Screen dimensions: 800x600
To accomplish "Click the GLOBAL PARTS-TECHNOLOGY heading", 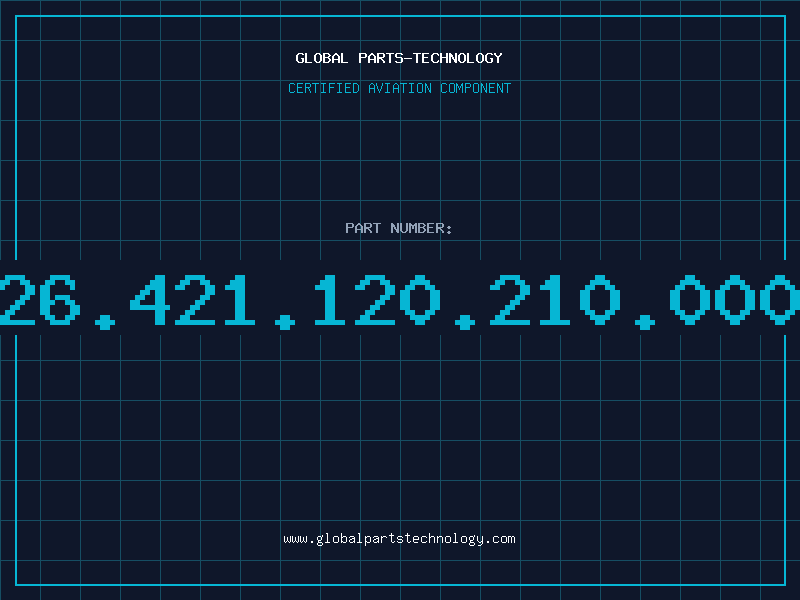I will click(399, 58).
